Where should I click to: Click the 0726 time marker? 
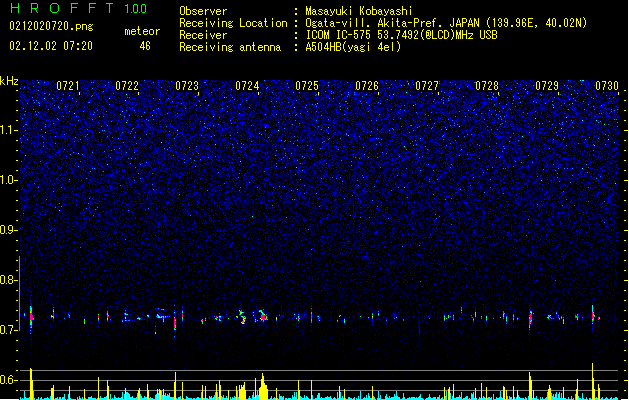click(x=367, y=86)
